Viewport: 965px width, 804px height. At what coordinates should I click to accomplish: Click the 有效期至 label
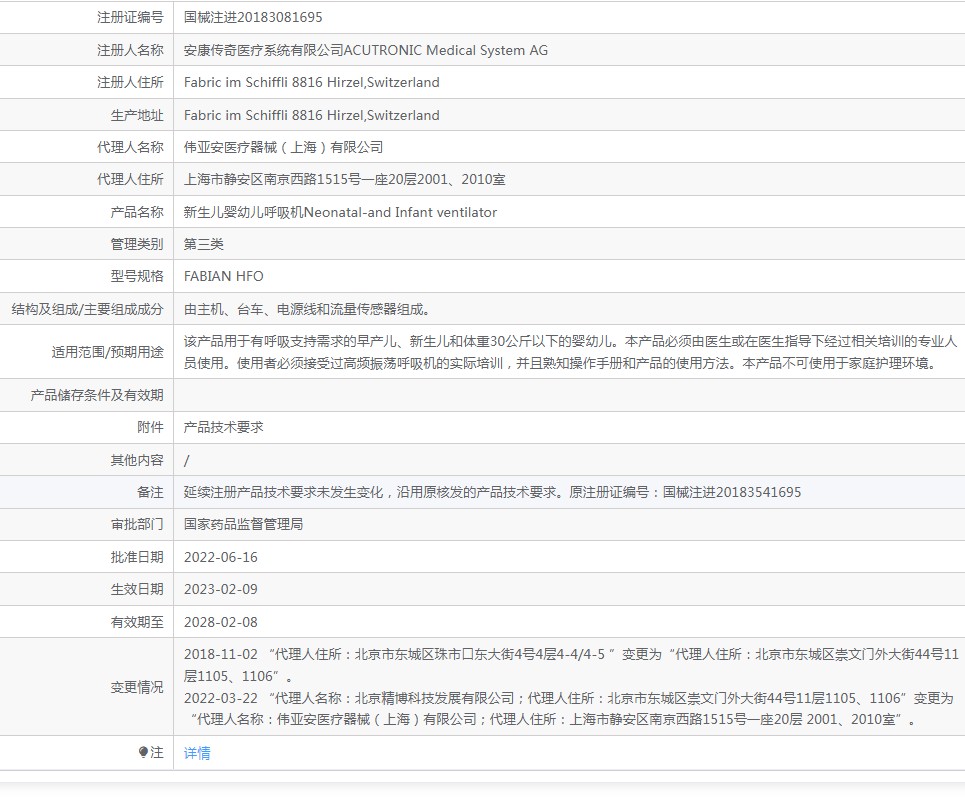(137, 622)
